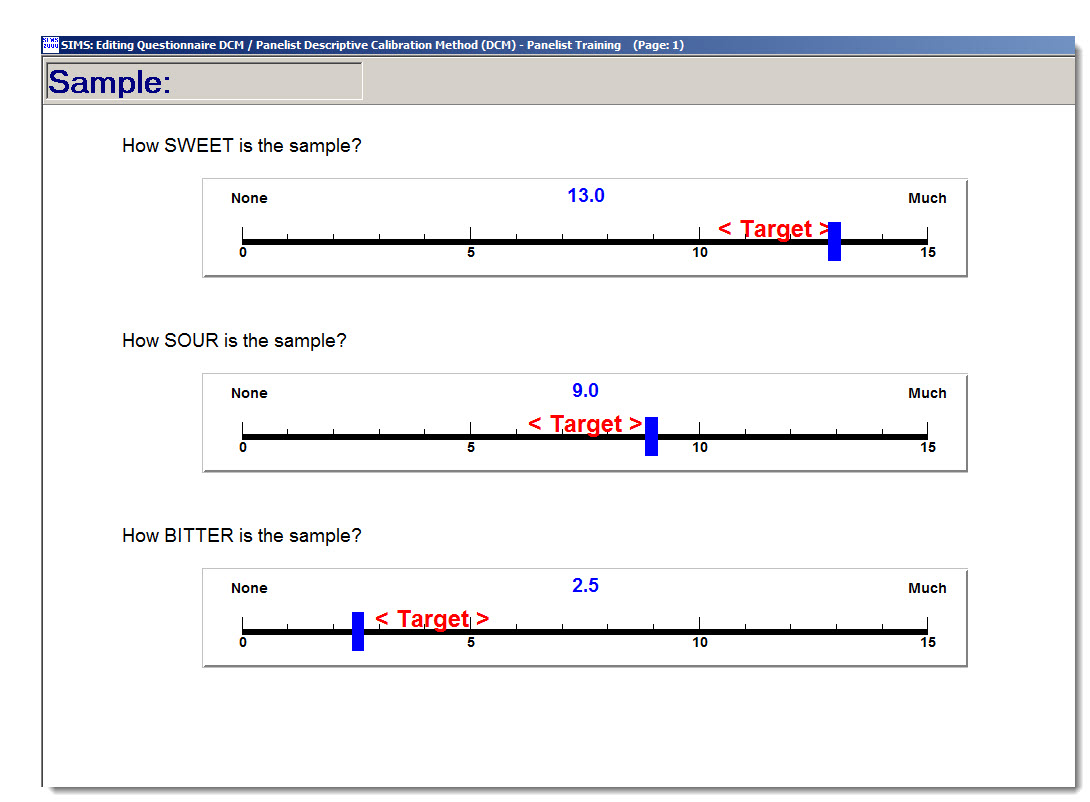The width and height of the screenshot is (1090, 802).
Task: Click the 2.5 value above BITTER scale
Action: click(586, 585)
